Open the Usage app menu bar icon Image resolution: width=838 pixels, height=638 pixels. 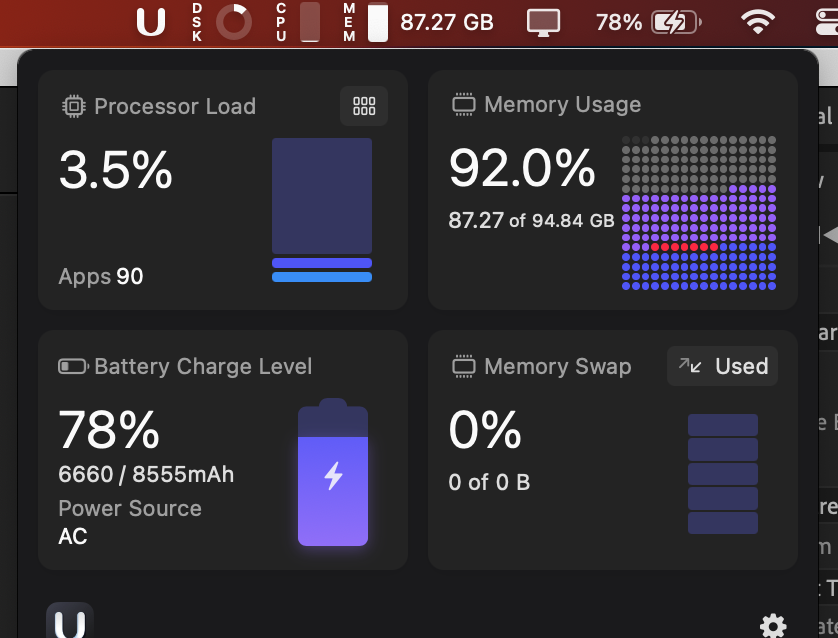pos(150,21)
